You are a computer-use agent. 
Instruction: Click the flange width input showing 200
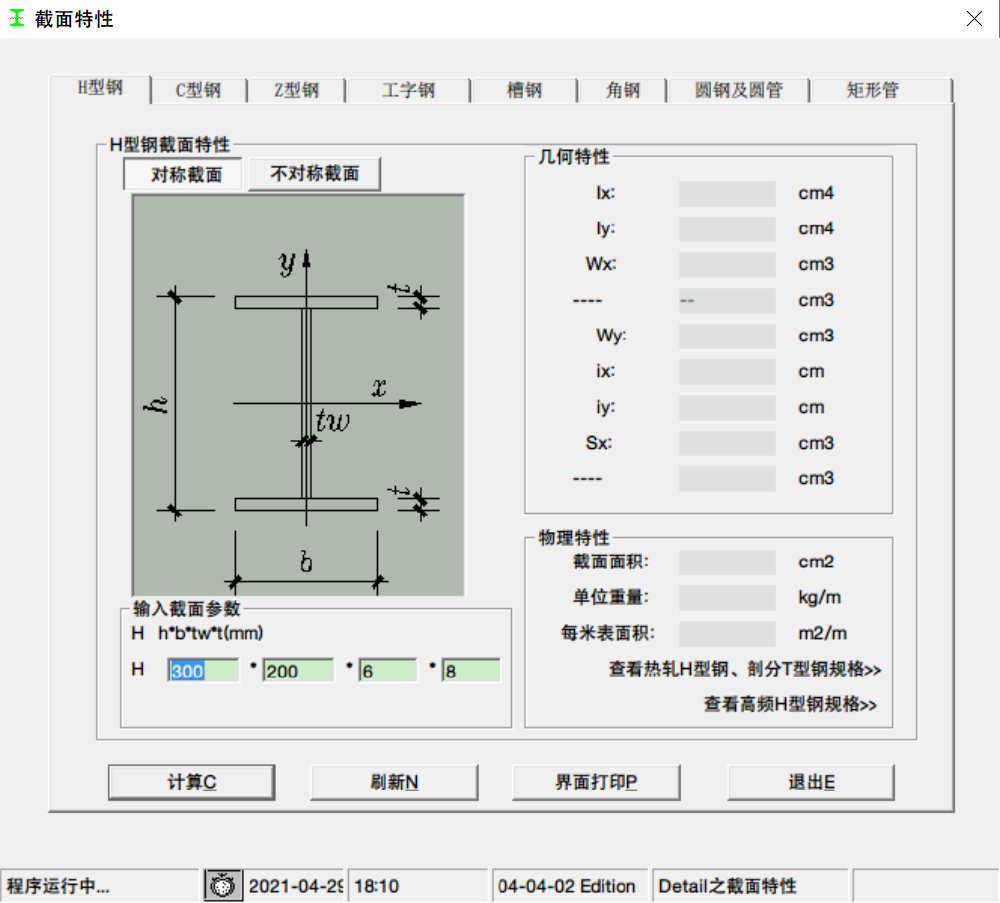(296, 669)
